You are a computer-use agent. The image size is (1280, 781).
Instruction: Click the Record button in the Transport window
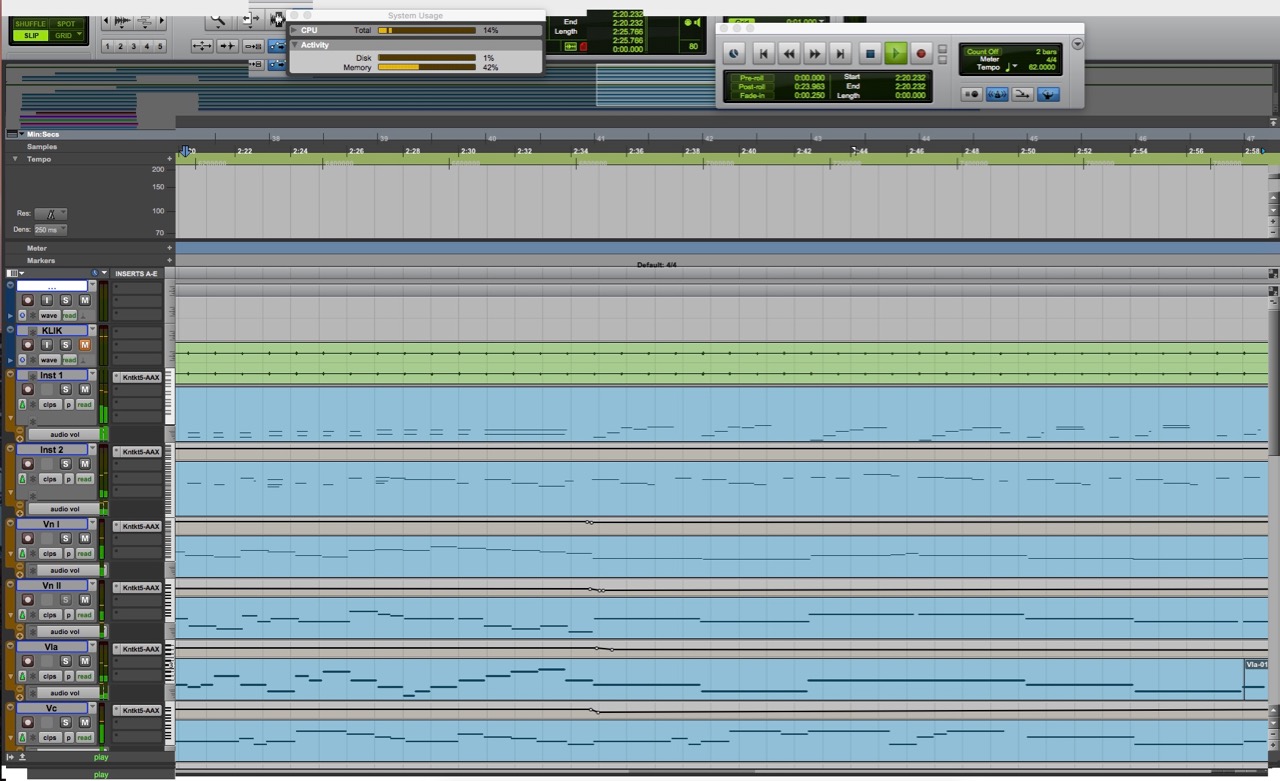pyautogui.click(x=921, y=54)
